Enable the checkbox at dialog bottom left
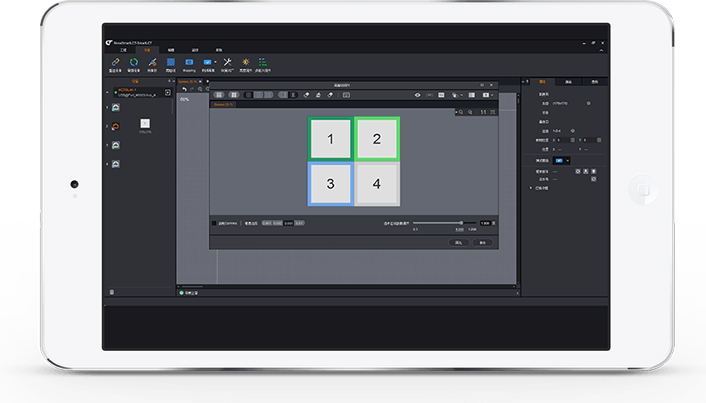The width and height of the screenshot is (706, 403). 214,223
